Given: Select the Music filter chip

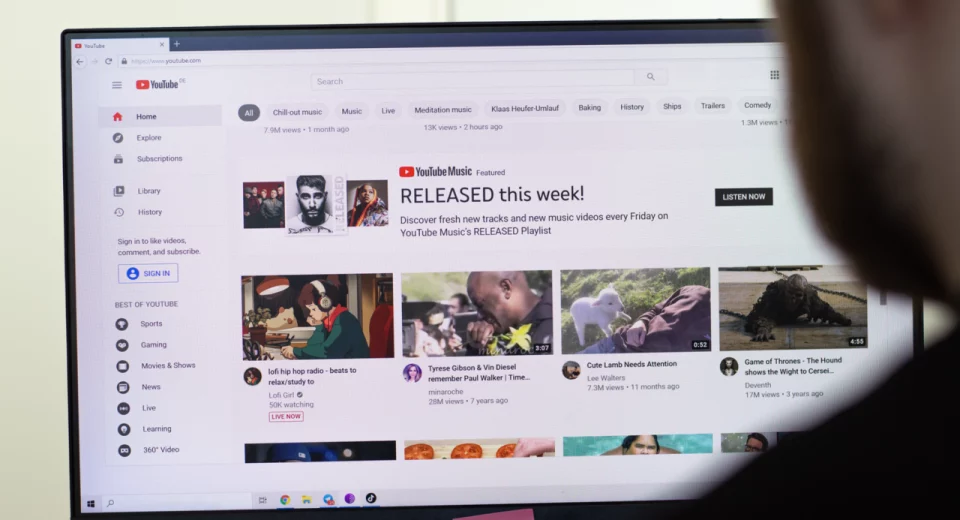Looking at the screenshot, I should pyautogui.click(x=351, y=111).
